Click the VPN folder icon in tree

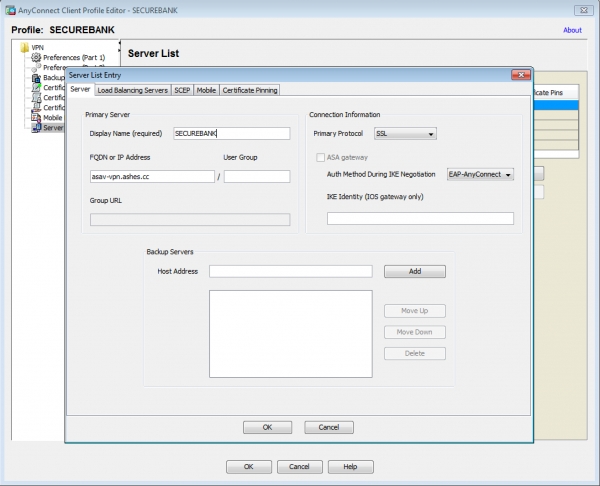(x=24, y=47)
